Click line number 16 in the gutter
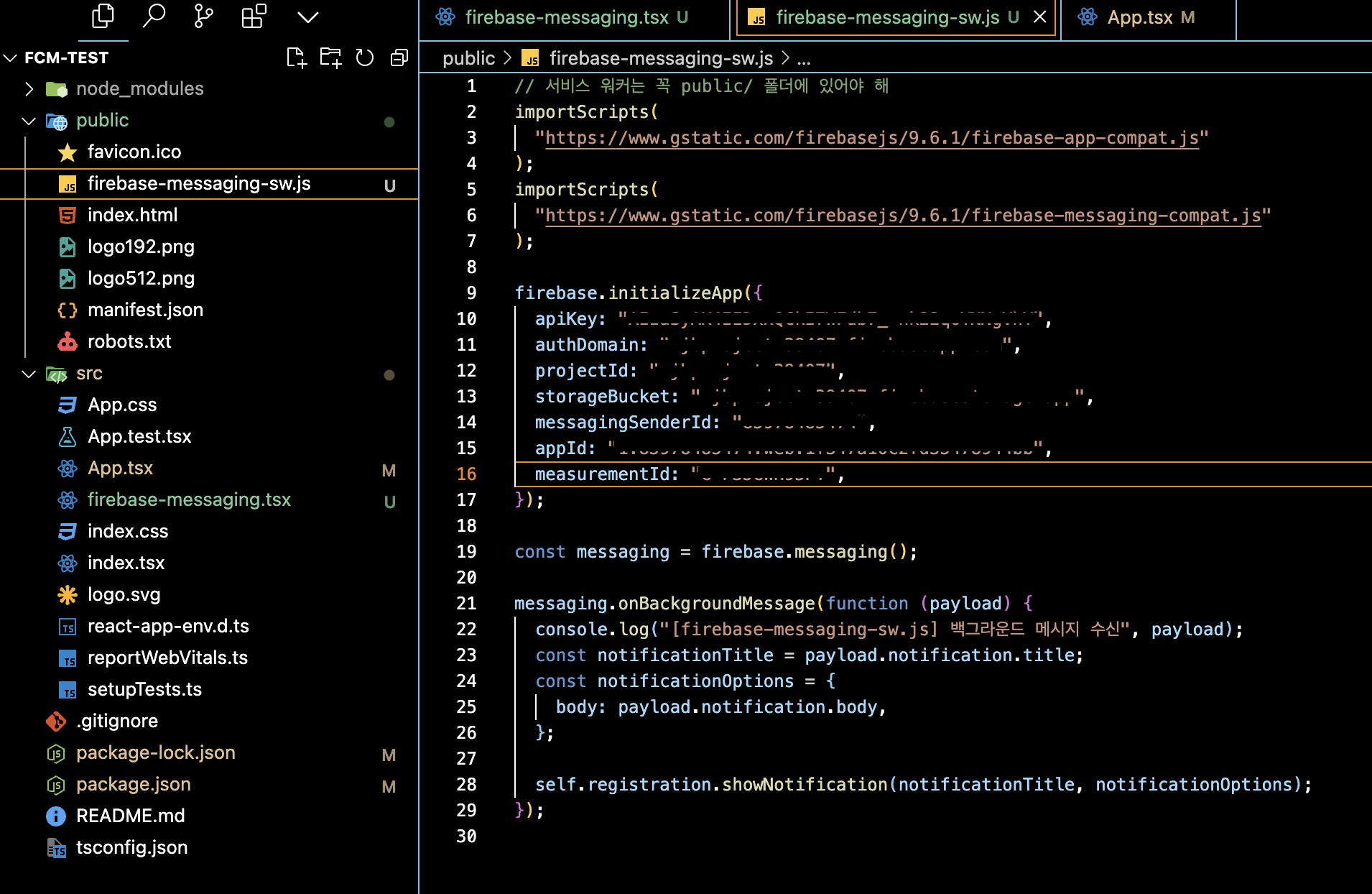 click(466, 474)
